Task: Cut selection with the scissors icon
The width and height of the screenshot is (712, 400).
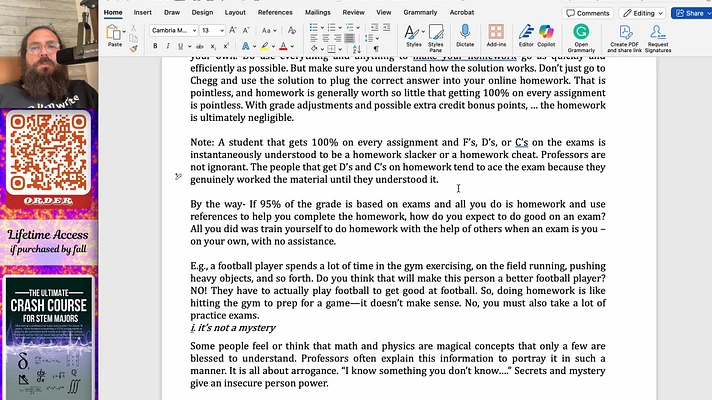Action: tap(134, 28)
